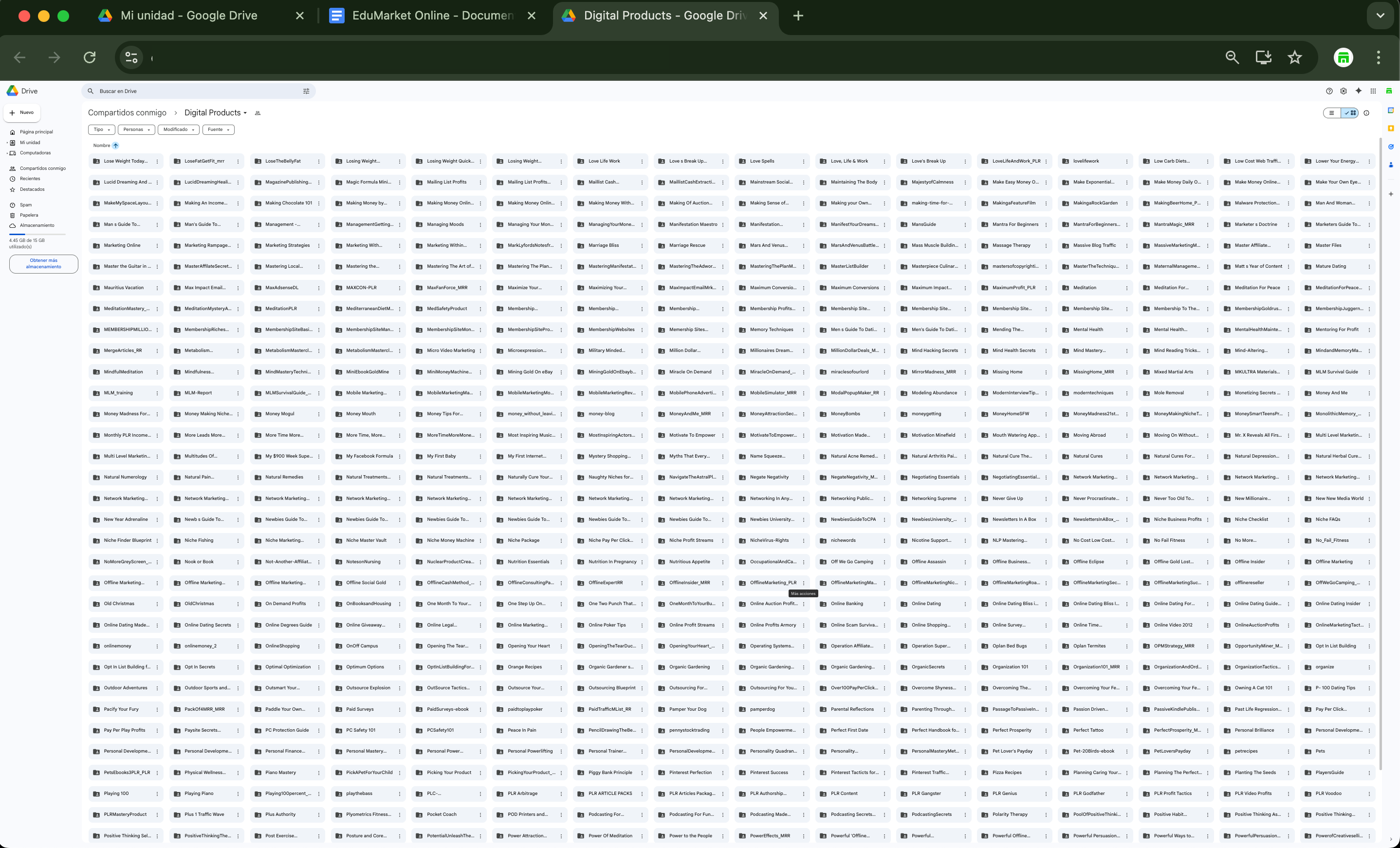Open Google Calendar side panel

point(1390,111)
